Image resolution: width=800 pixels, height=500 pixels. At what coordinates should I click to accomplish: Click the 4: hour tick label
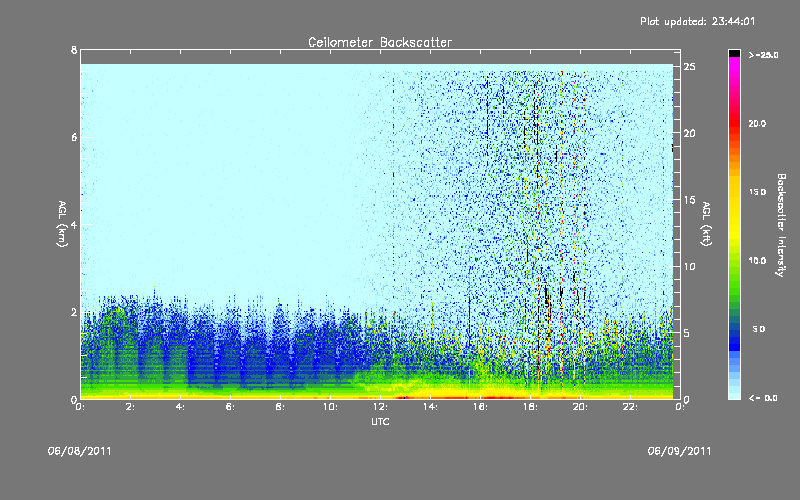(x=181, y=407)
